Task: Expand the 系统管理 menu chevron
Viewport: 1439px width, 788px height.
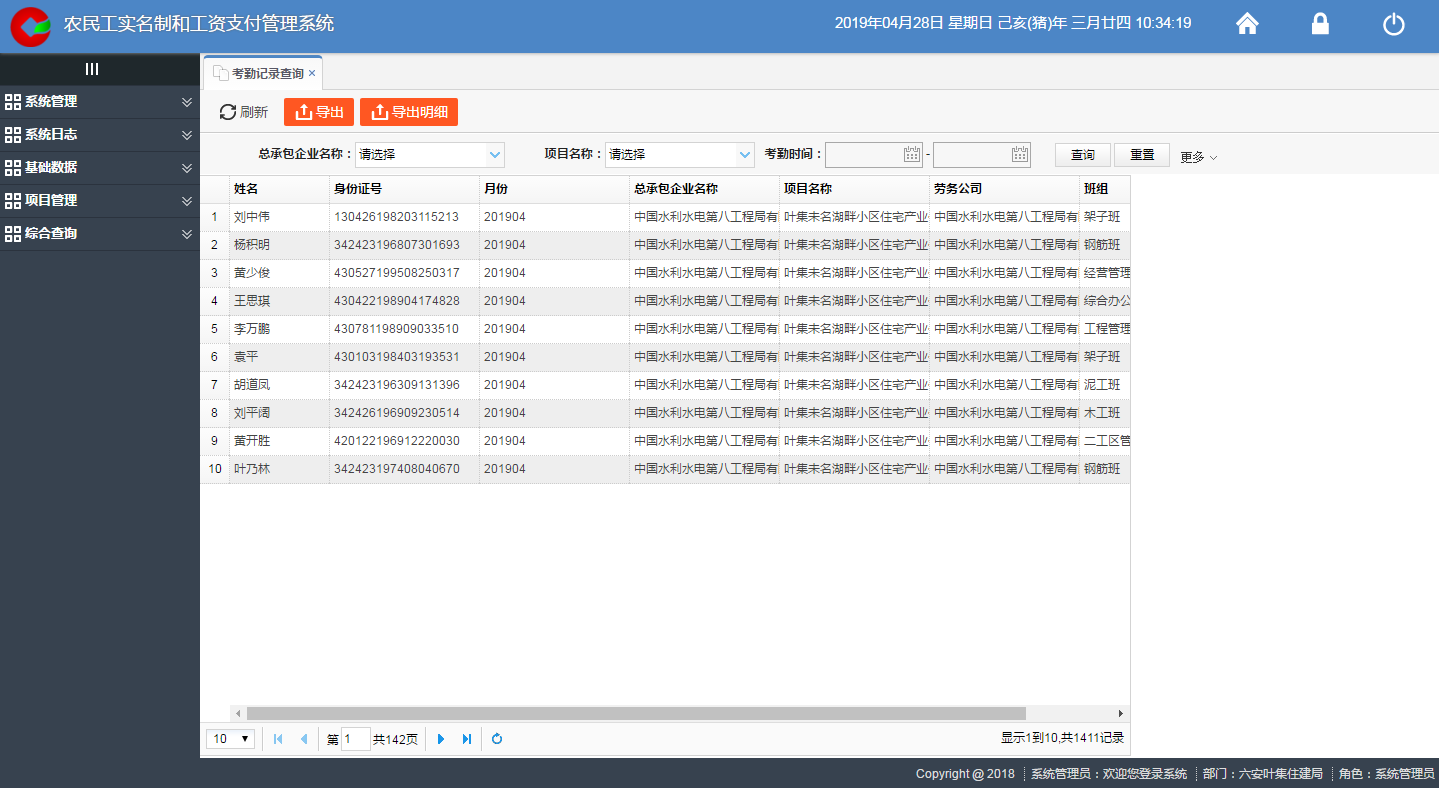Action: click(x=186, y=102)
